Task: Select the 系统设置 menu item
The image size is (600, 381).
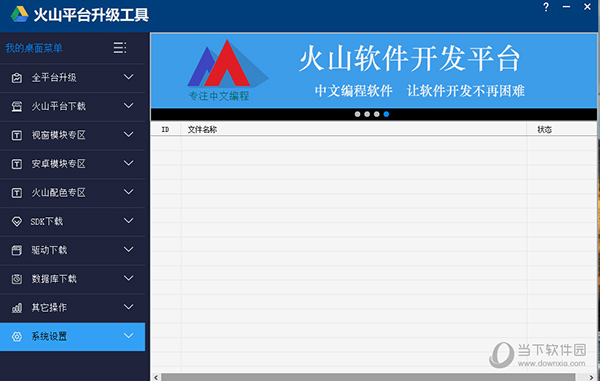Action: tap(72, 337)
